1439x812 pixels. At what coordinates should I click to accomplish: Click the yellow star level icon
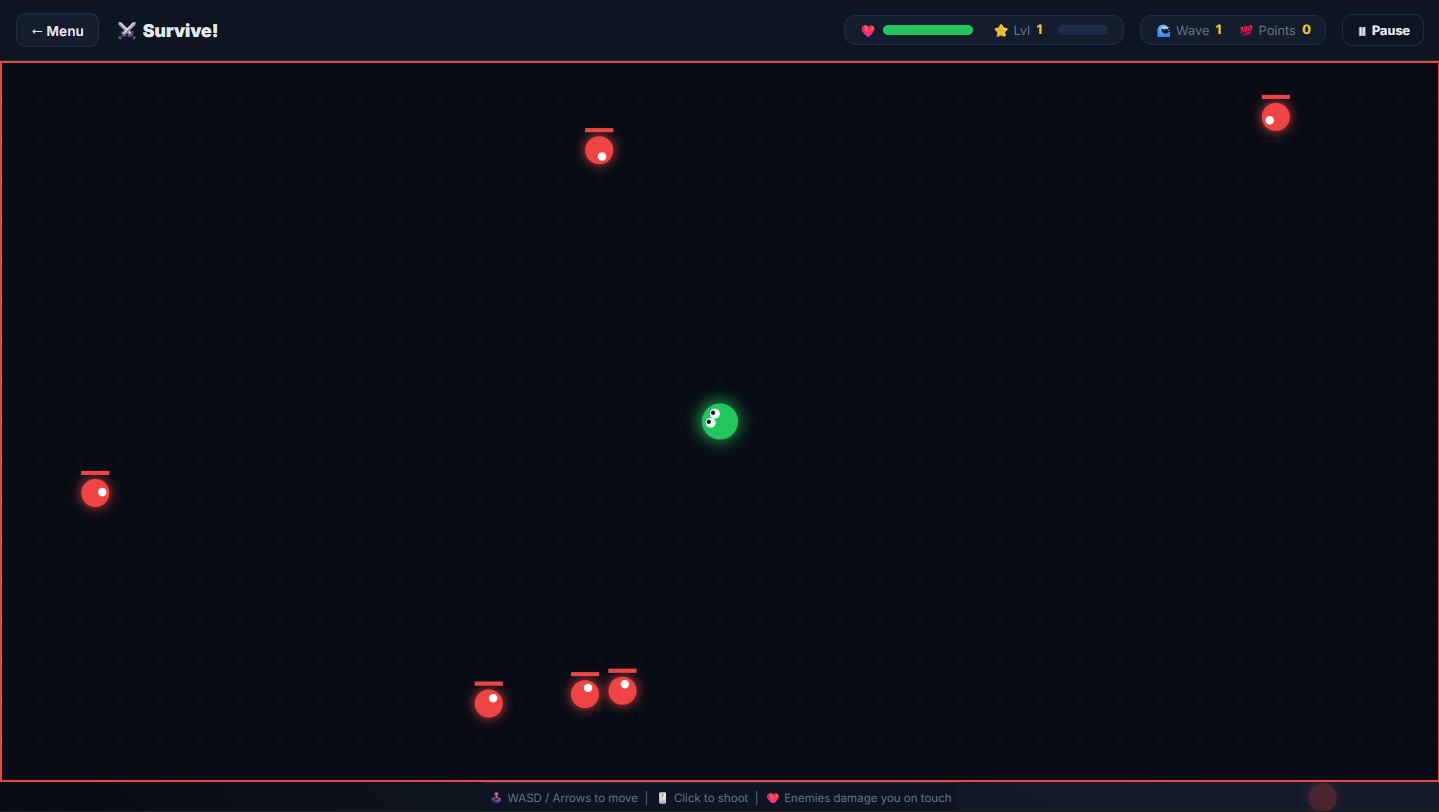(1001, 30)
